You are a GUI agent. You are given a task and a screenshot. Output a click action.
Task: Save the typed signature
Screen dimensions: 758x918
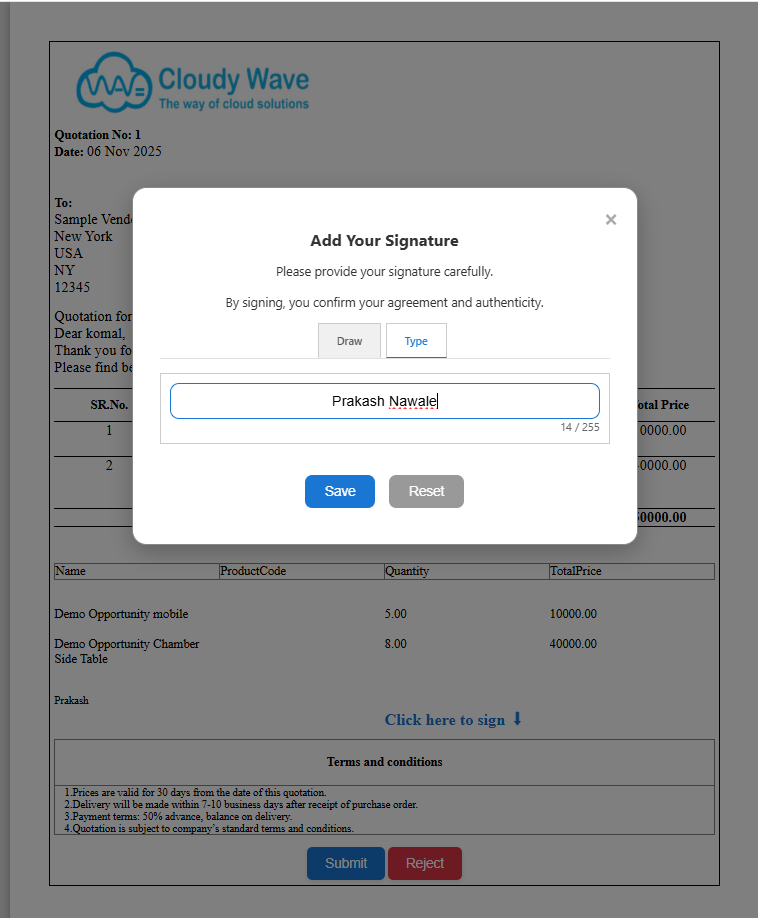(340, 491)
